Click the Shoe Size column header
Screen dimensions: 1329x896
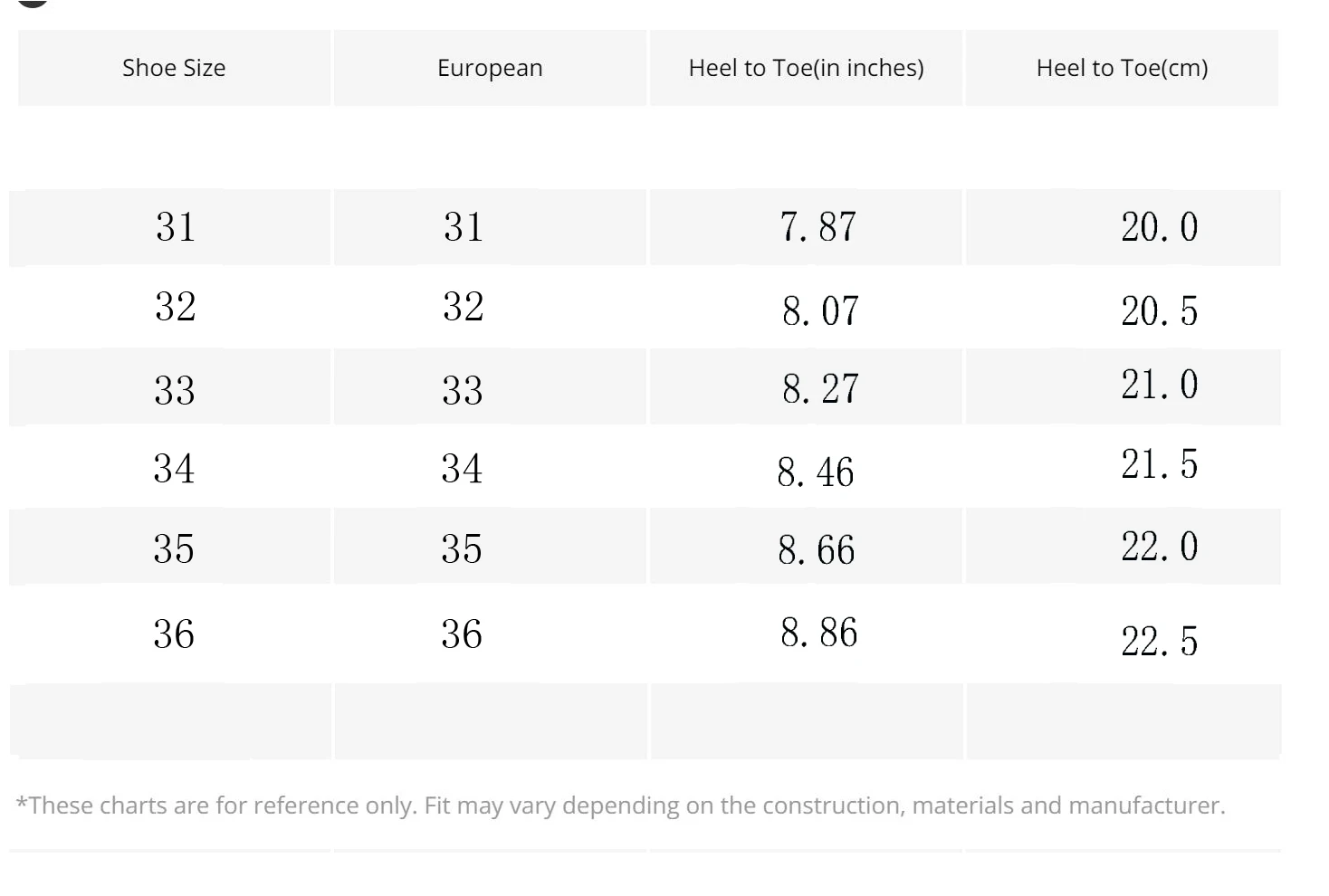(174, 68)
